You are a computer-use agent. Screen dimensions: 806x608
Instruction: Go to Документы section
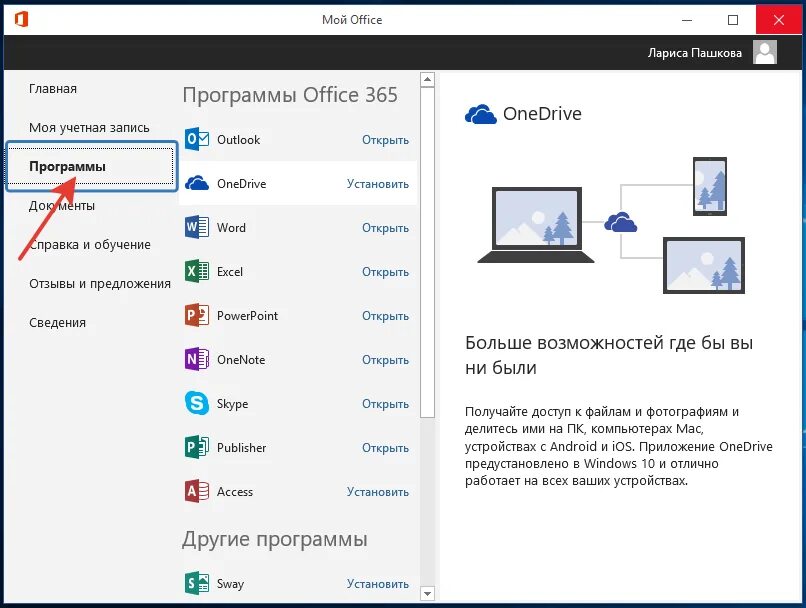point(62,206)
